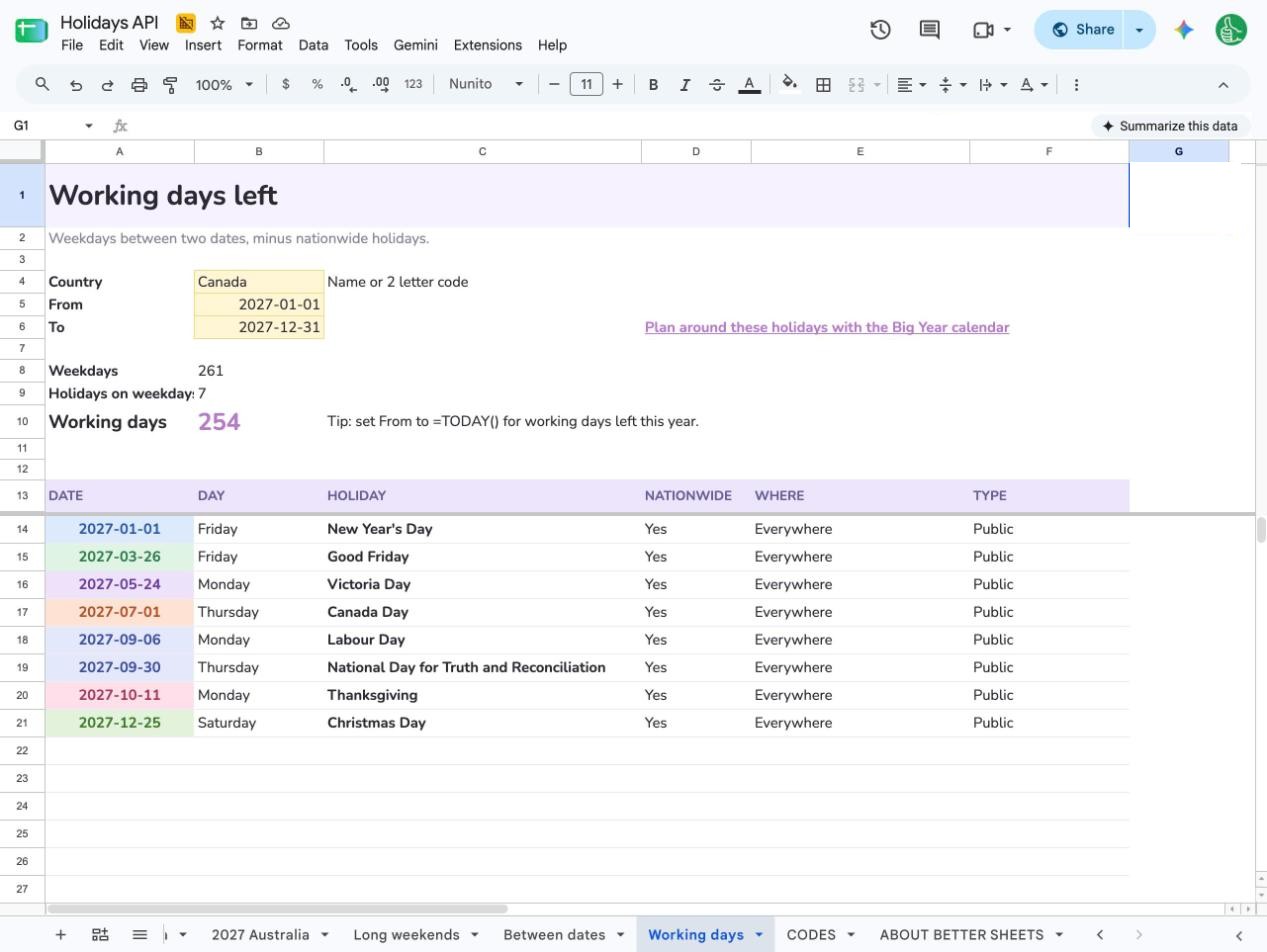Open the Gemini sparkle icon

1184,30
